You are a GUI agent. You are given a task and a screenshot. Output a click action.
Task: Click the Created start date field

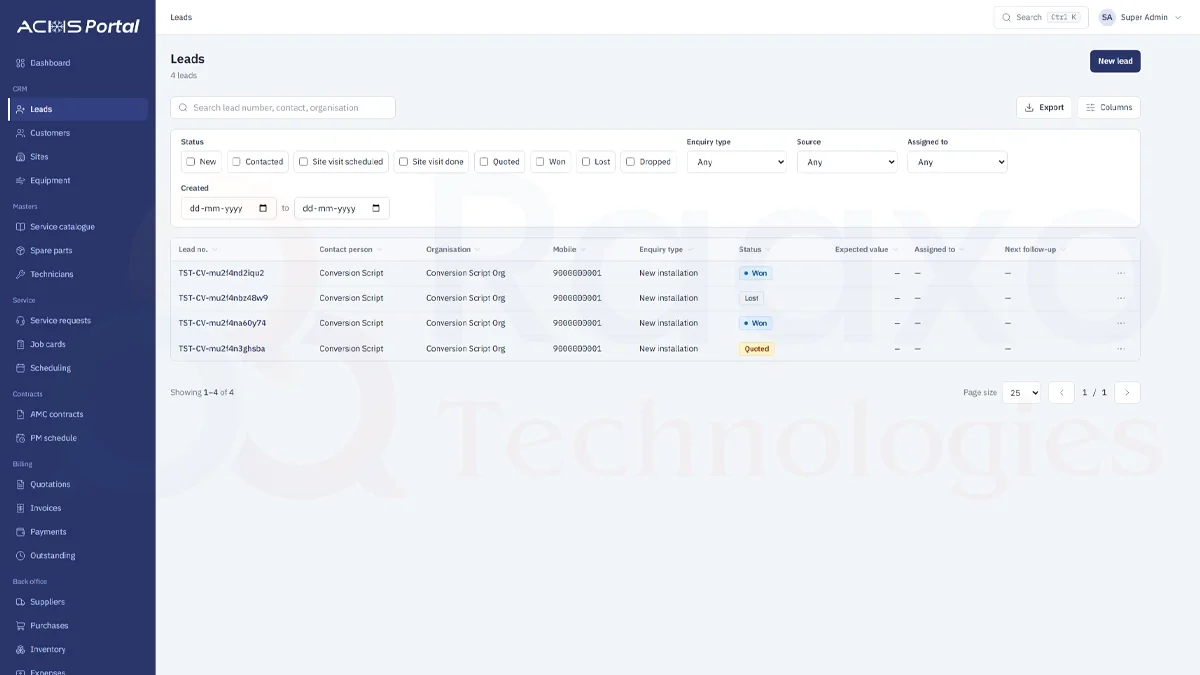pyautogui.click(x=229, y=208)
